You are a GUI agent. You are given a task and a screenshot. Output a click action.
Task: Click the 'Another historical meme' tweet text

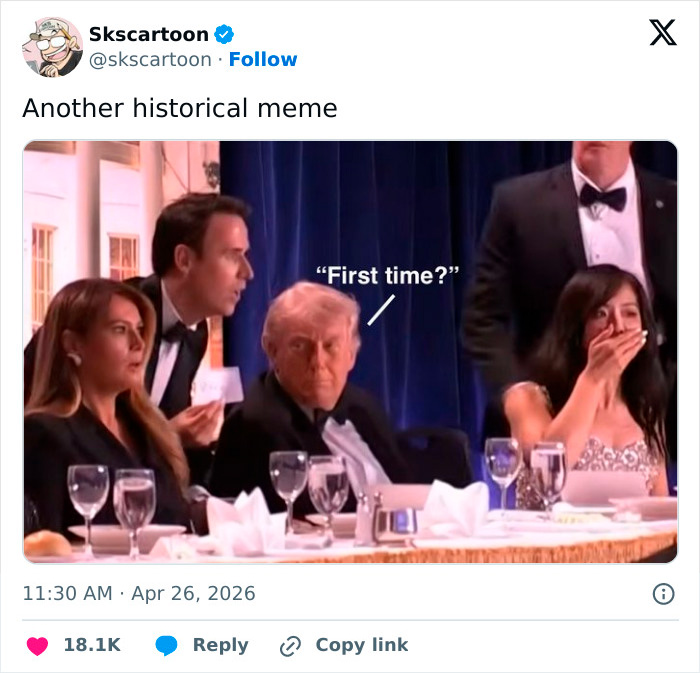[x=180, y=108]
